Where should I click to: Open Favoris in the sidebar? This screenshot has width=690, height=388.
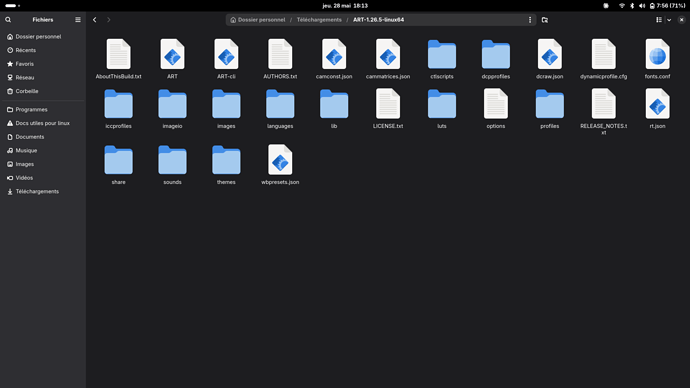pyautogui.click(x=43, y=64)
